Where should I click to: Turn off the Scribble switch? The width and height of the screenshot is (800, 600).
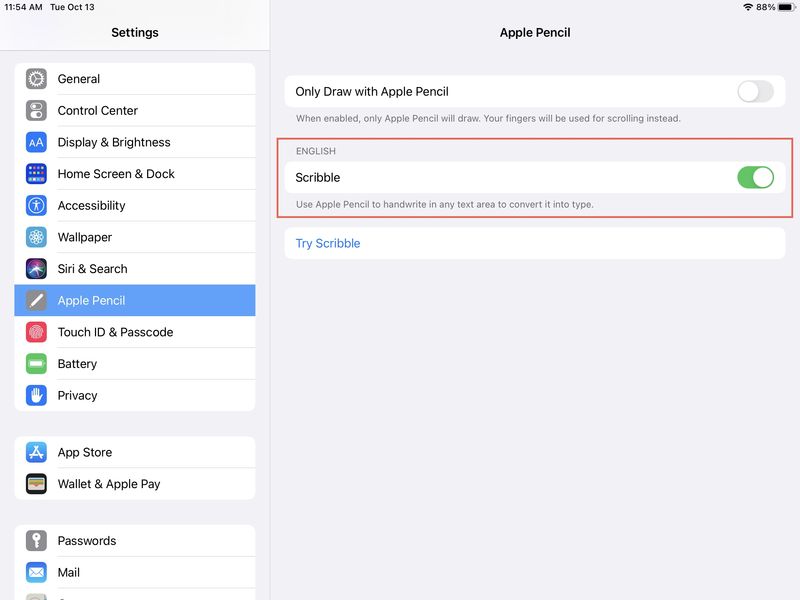[x=755, y=178]
